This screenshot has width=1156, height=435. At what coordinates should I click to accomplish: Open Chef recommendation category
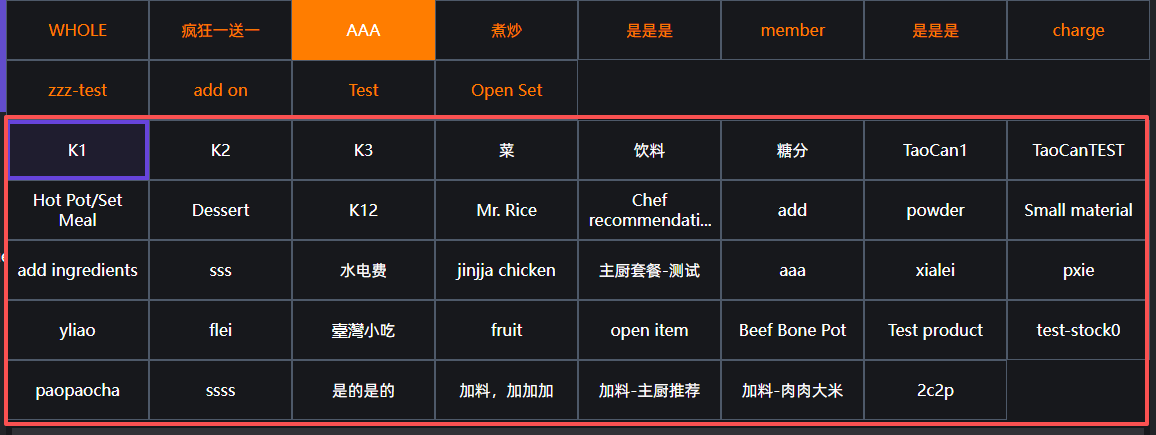pyautogui.click(x=649, y=210)
